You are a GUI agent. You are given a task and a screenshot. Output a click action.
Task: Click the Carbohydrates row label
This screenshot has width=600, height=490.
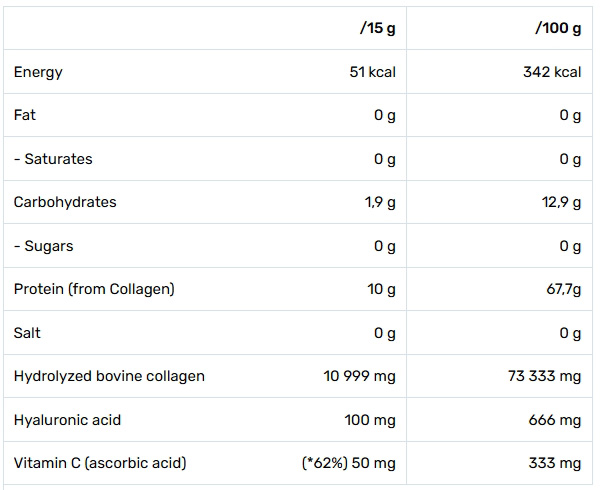[65, 202]
